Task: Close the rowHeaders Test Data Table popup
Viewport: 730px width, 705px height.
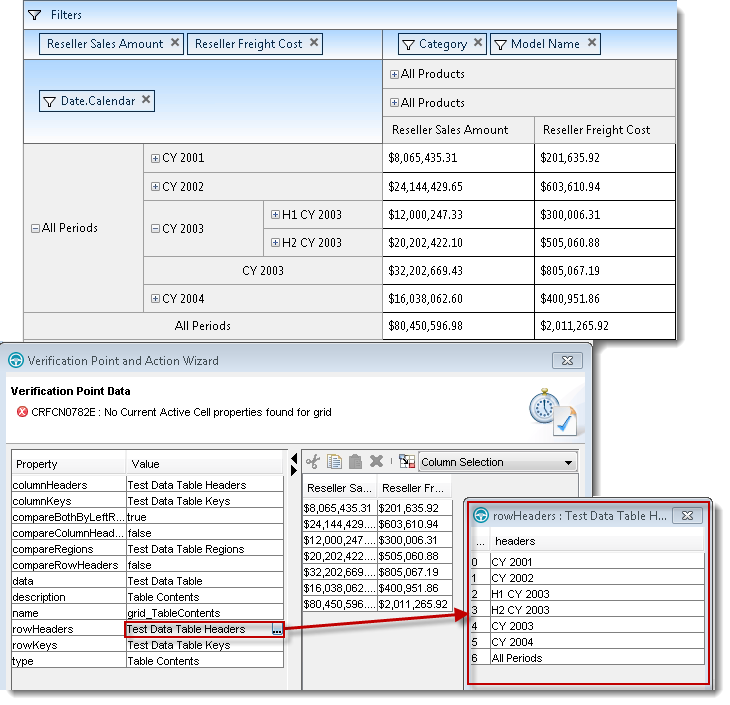Action: (x=687, y=516)
